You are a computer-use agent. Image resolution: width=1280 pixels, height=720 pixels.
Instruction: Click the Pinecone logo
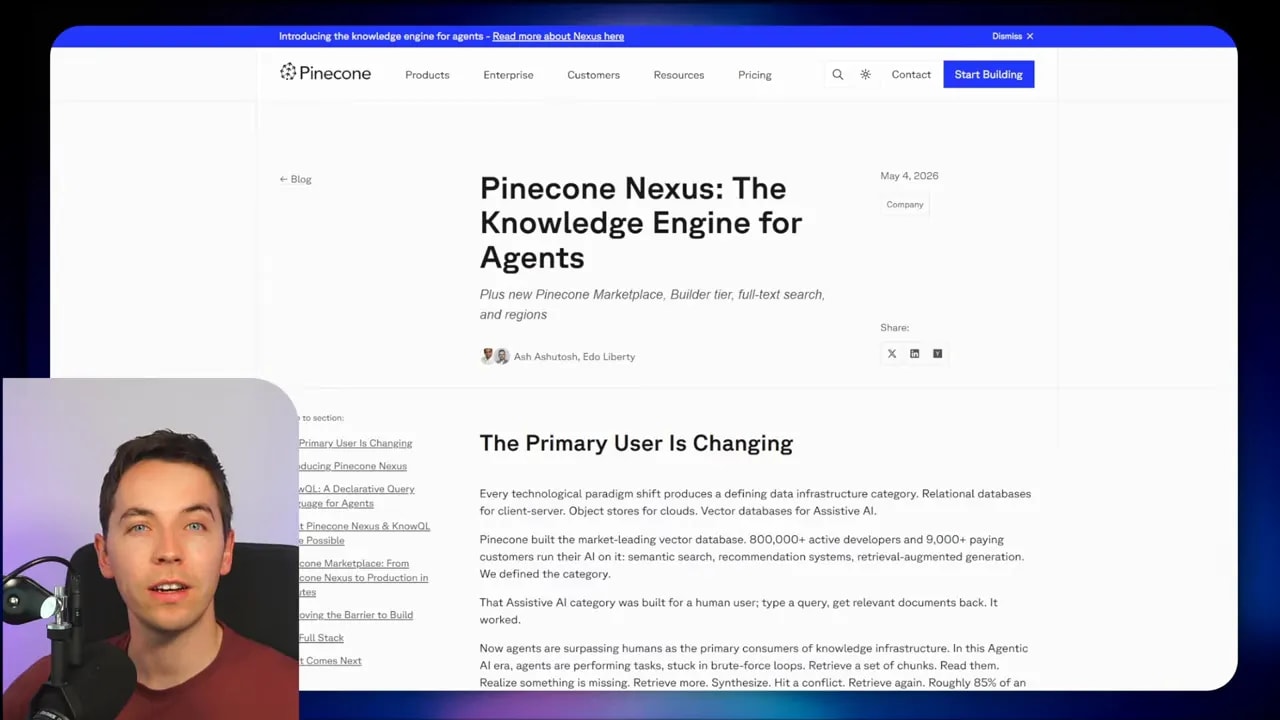325,72
